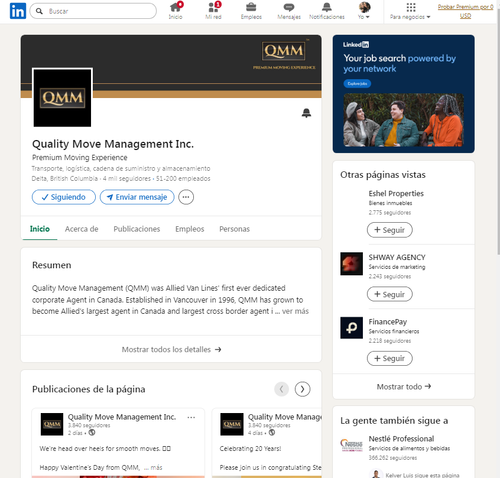Open SHWAY AGENCY page link
Image resolution: width=500 pixels, height=478 pixels.
[x=397, y=257]
